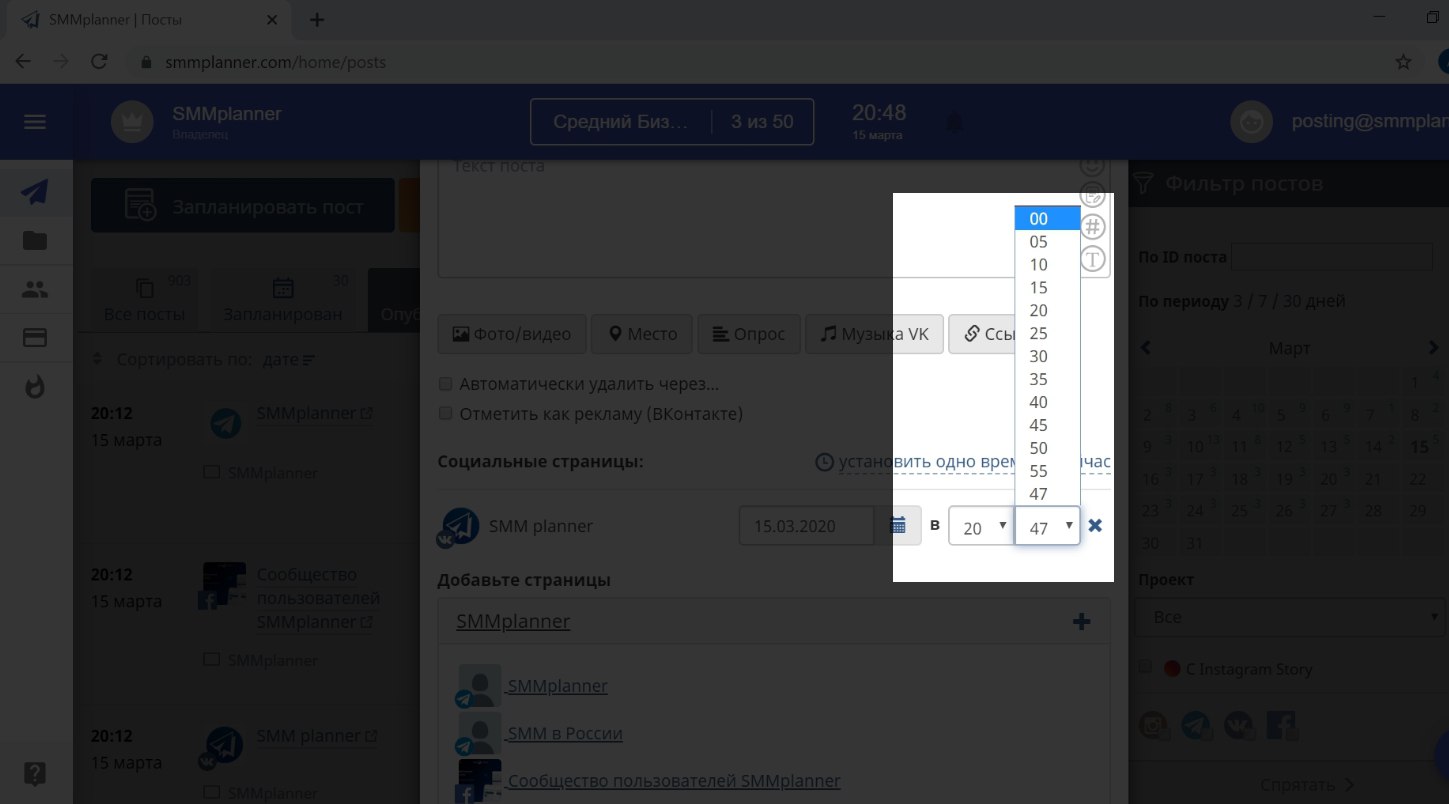This screenshot has height=804, width=1449.
Task: Filter by the Facebook network icon
Action: pos(1282,726)
